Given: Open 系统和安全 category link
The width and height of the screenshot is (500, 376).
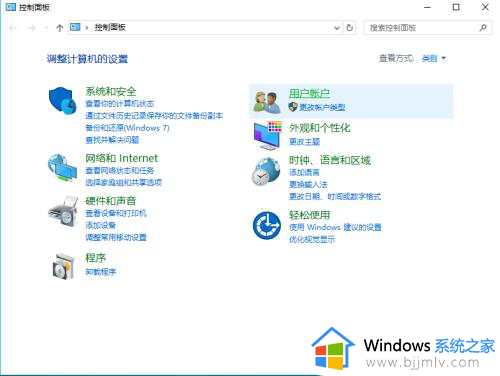Looking at the screenshot, I should click(111, 91).
